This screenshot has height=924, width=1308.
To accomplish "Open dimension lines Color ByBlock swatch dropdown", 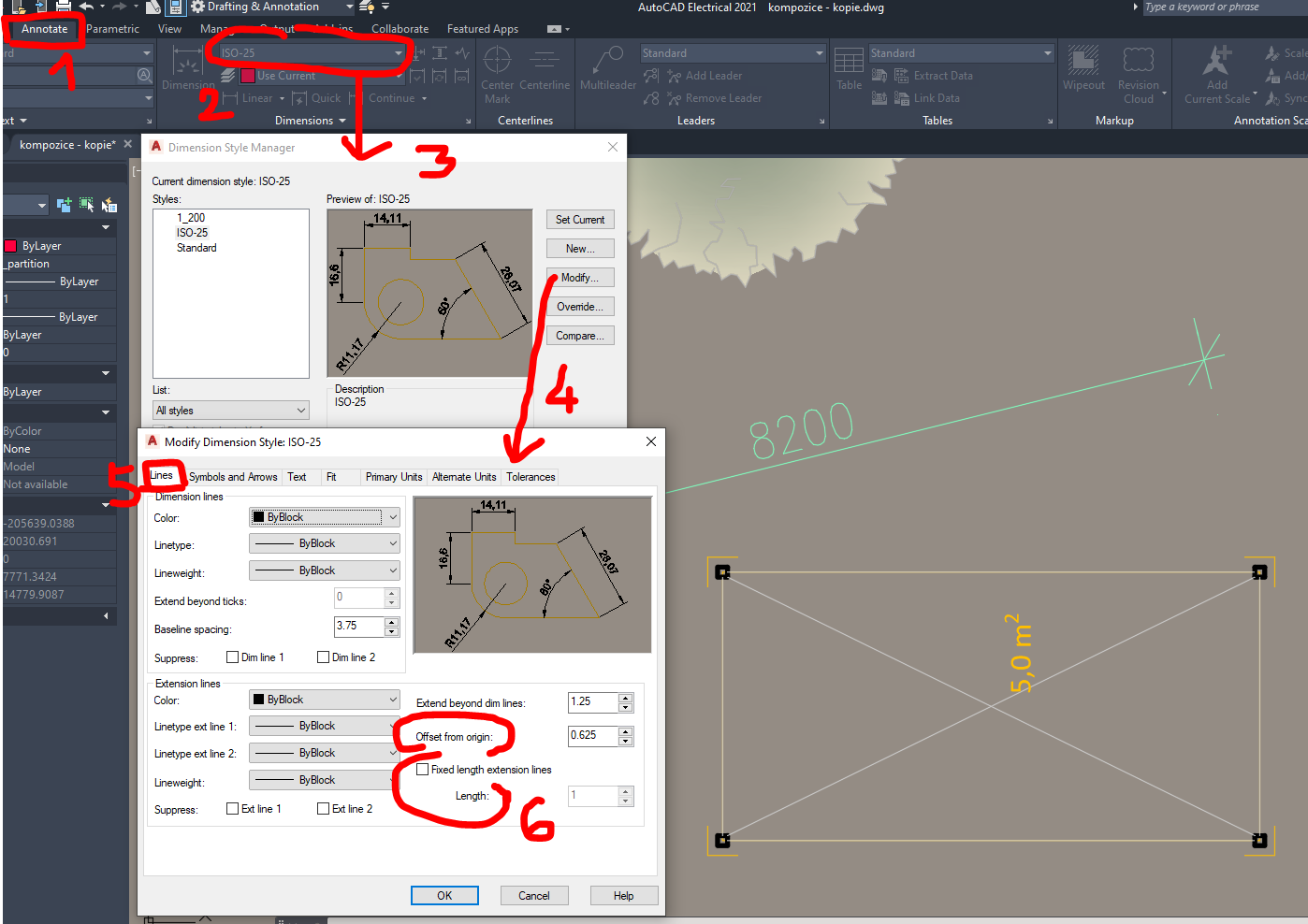I will [x=325, y=517].
